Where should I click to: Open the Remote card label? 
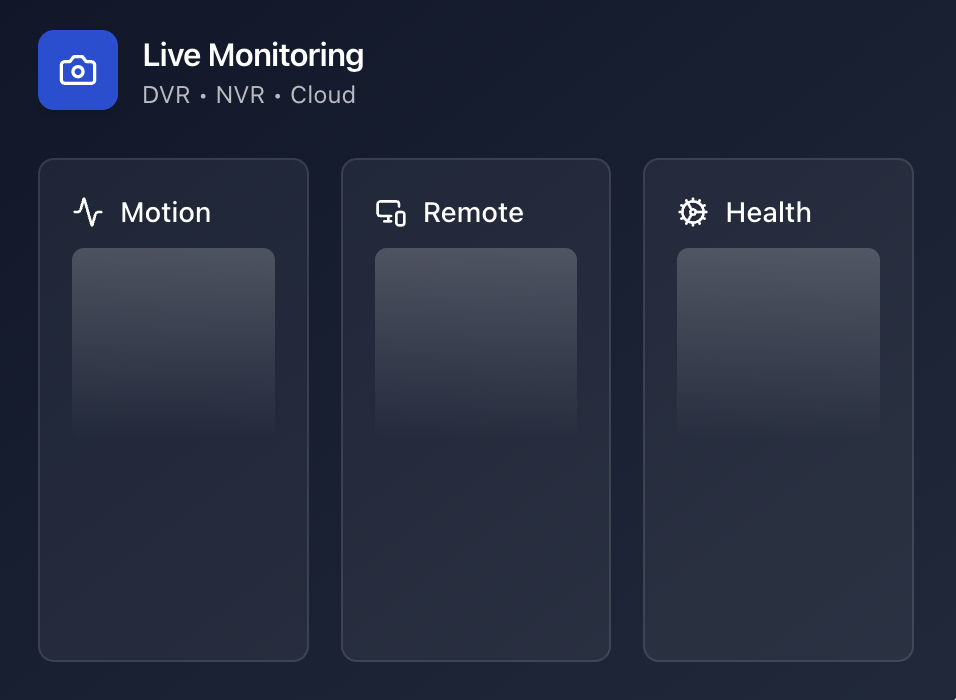pyautogui.click(x=473, y=212)
